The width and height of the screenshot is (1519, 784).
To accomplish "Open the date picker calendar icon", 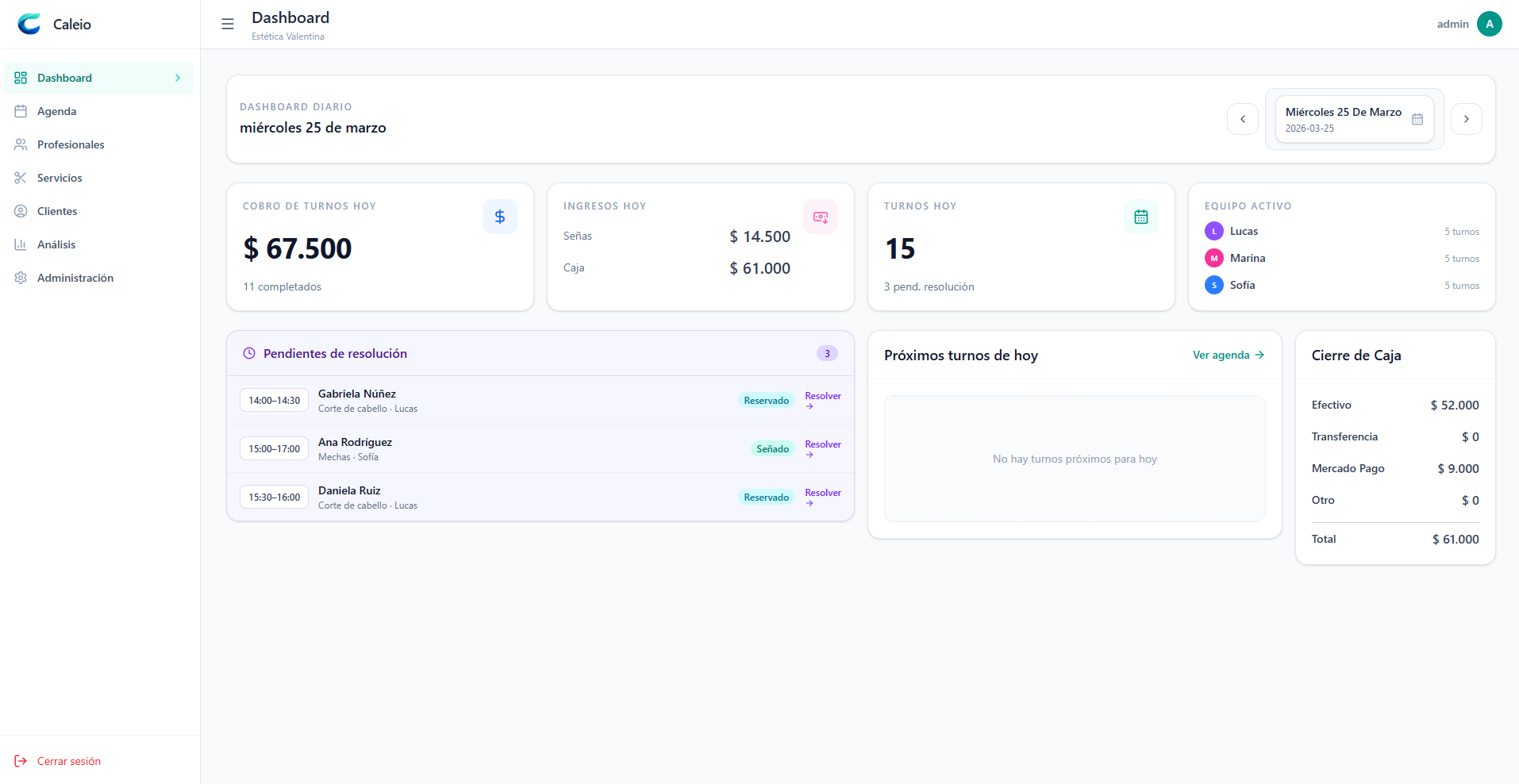I will 1417,119.
